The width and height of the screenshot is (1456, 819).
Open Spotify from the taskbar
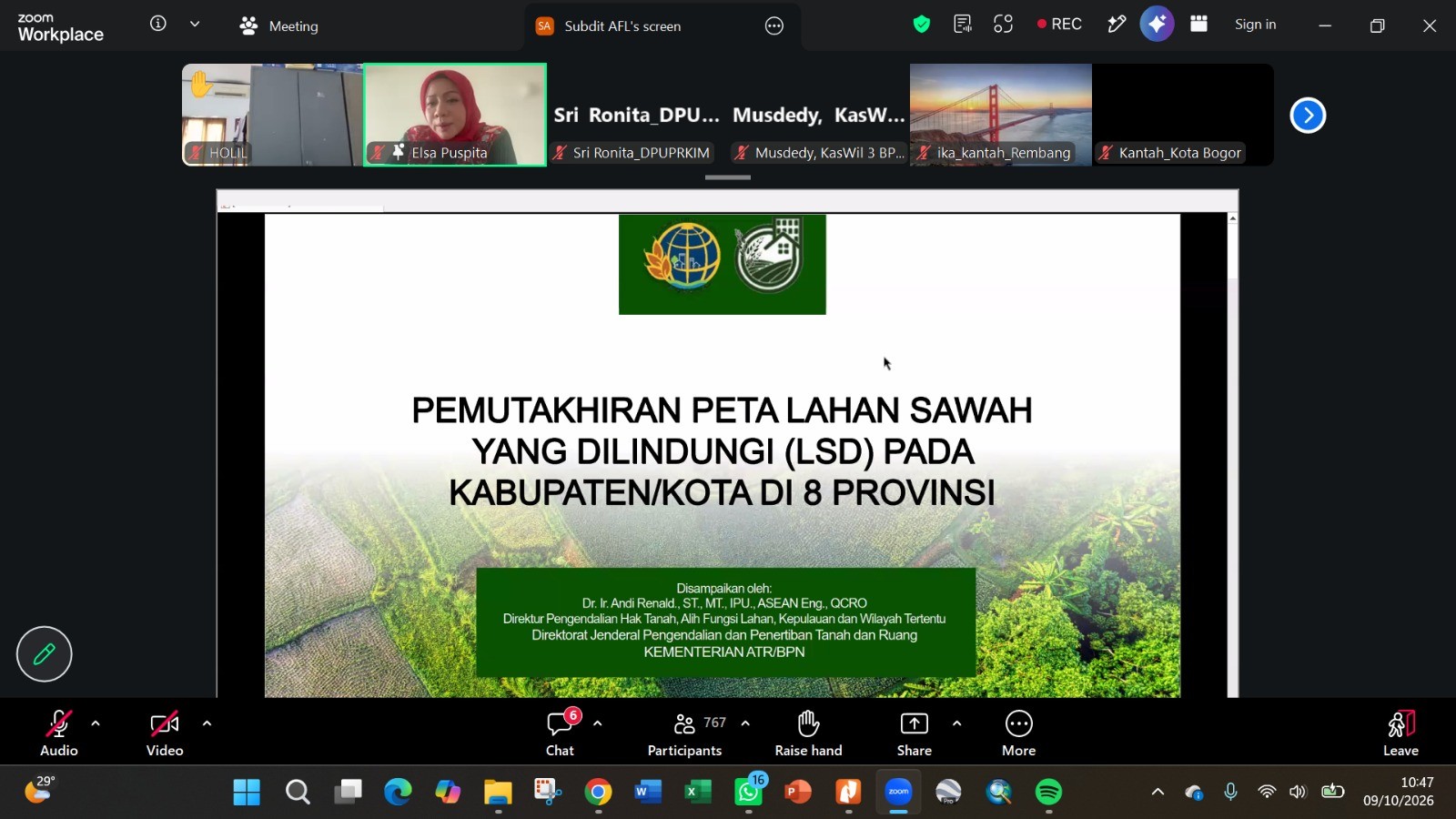tap(1048, 793)
